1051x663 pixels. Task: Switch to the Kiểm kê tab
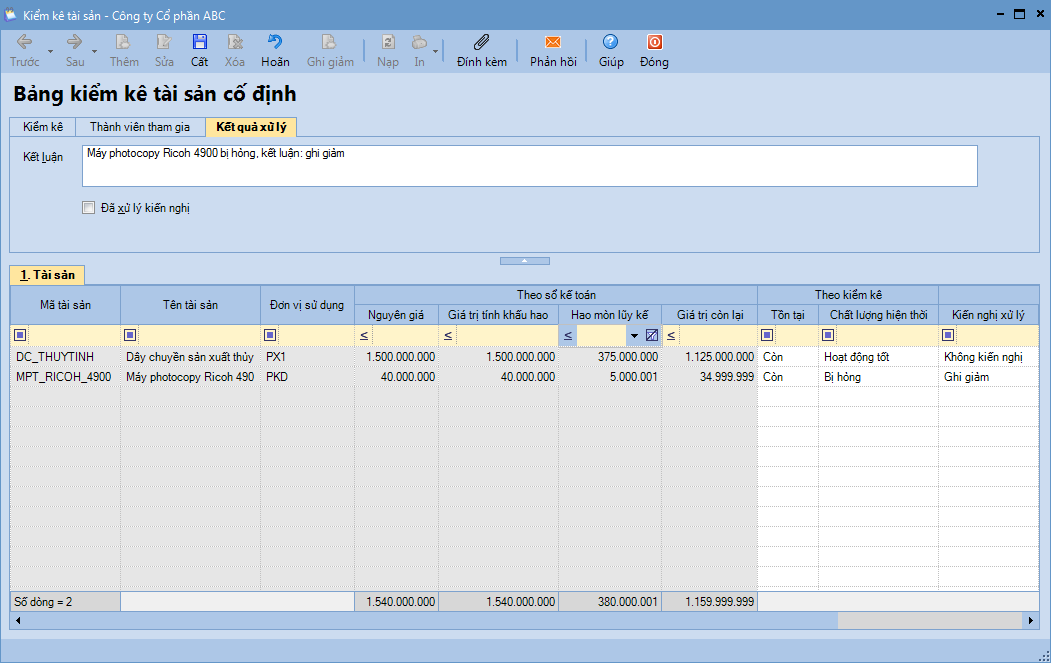pos(43,127)
